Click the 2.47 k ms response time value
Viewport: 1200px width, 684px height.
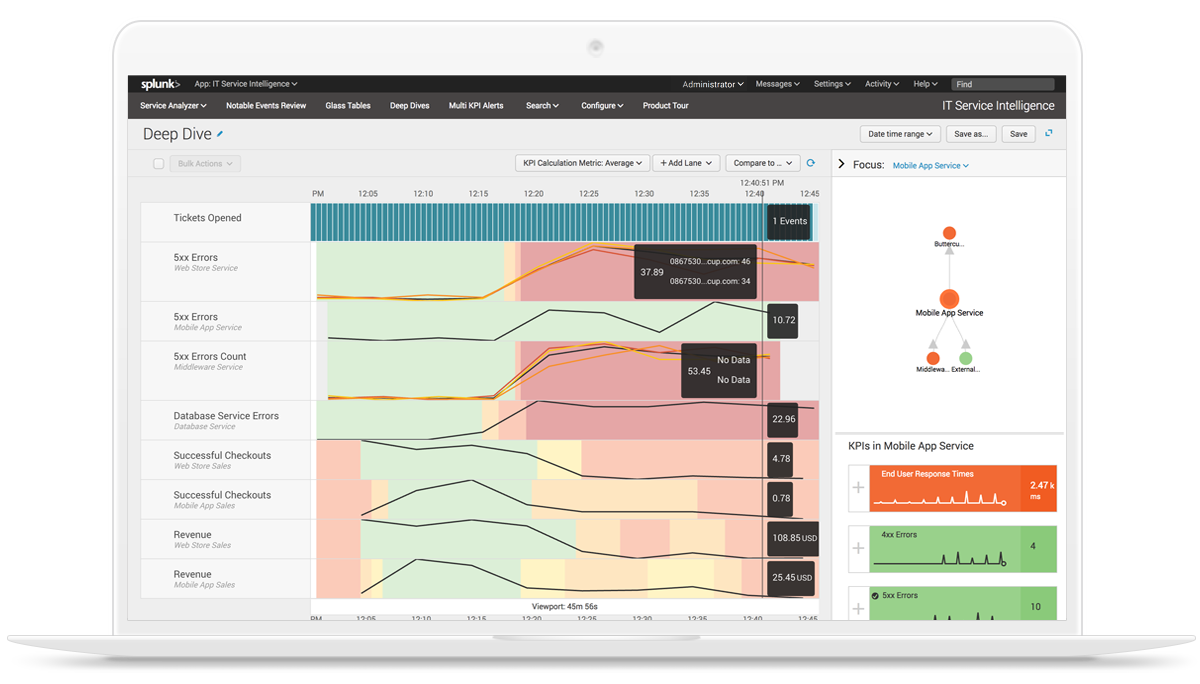pyautogui.click(x=1039, y=489)
